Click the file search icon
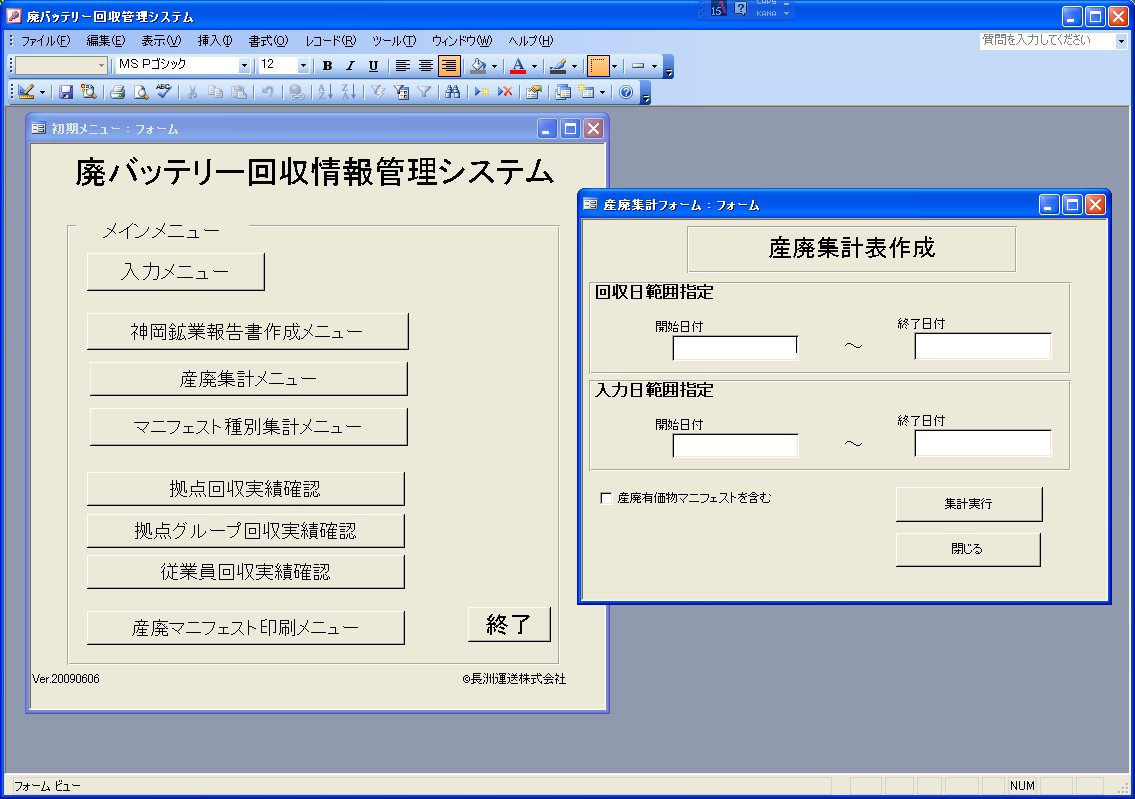This screenshot has height=799, width=1135. (x=88, y=92)
